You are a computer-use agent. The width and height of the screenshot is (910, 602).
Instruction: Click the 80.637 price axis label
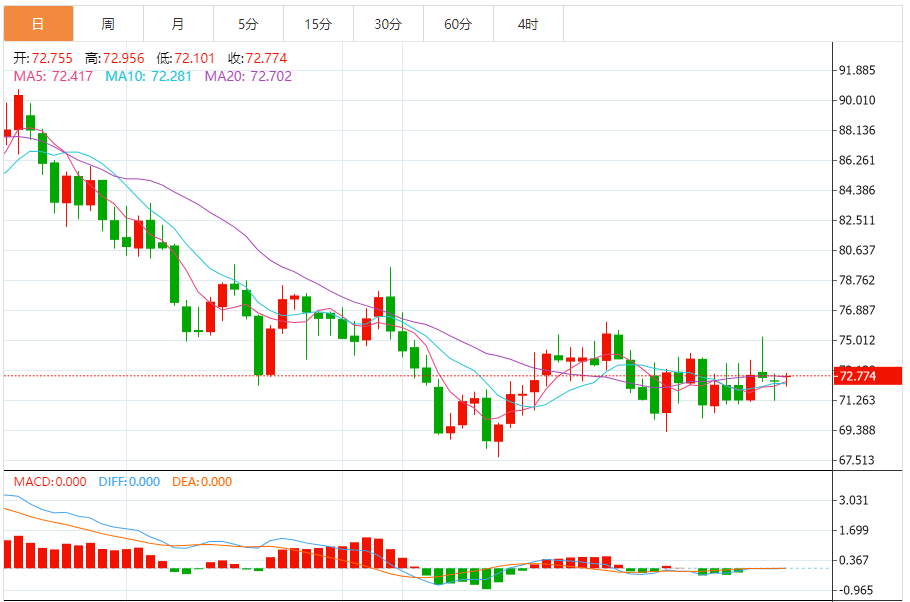click(857, 250)
